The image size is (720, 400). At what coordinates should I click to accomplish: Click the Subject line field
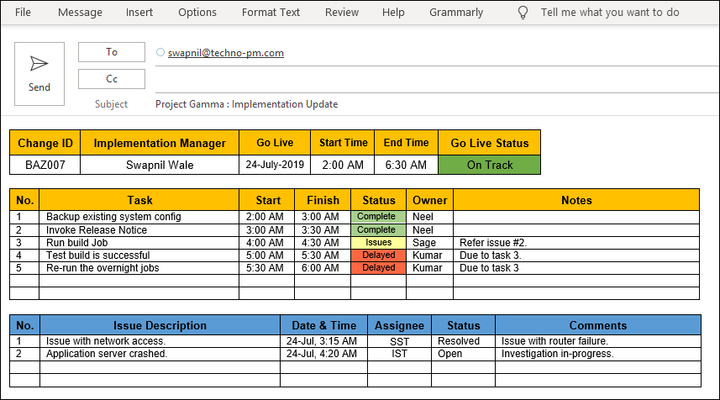(430, 104)
